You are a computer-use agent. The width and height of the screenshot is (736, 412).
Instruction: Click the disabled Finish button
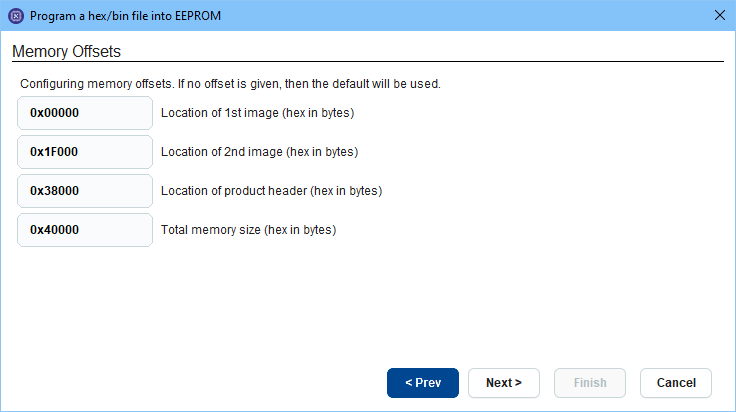pyautogui.click(x=590, y=383)
